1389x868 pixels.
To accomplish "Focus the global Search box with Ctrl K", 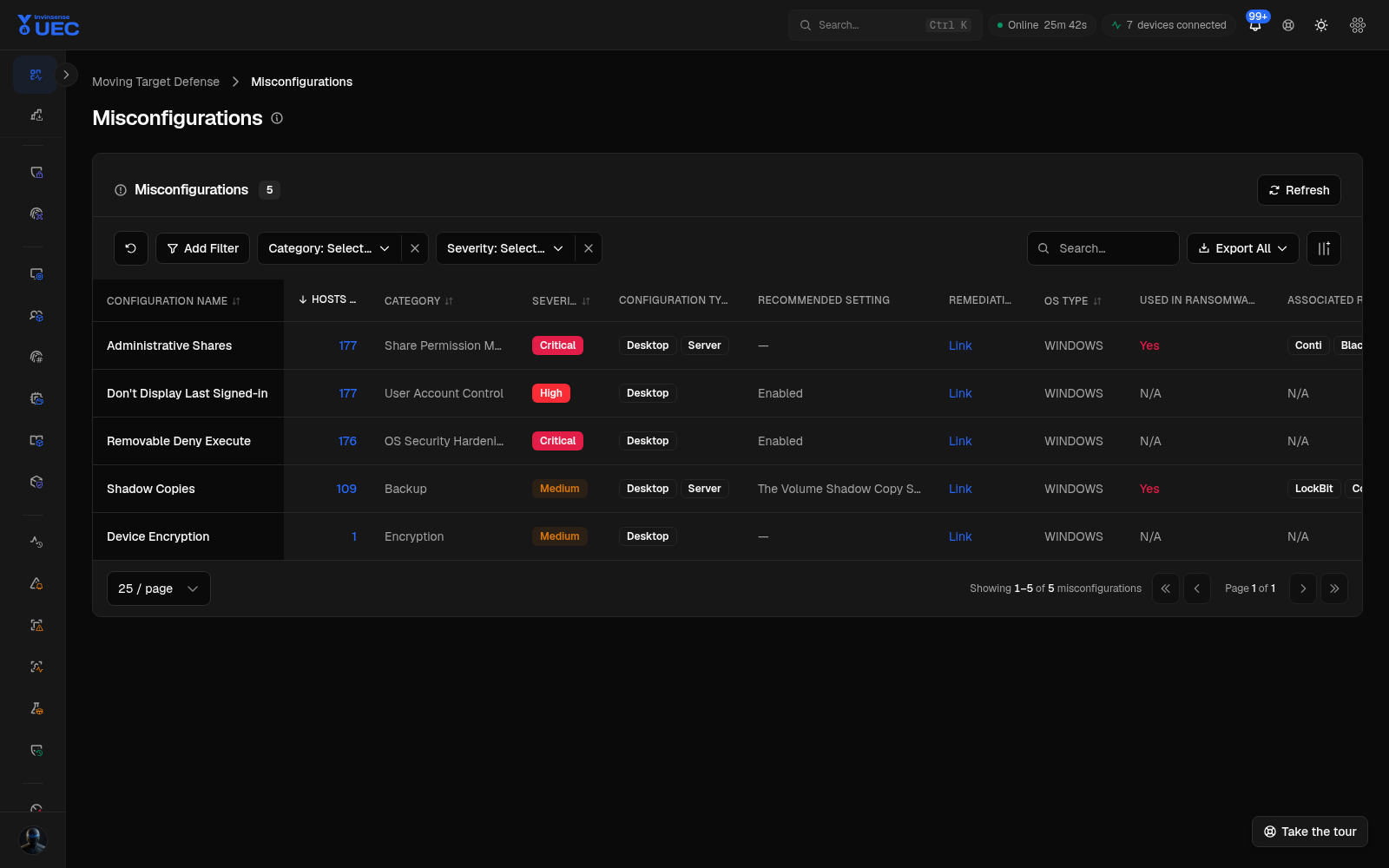I will click(x=885, y=25).
